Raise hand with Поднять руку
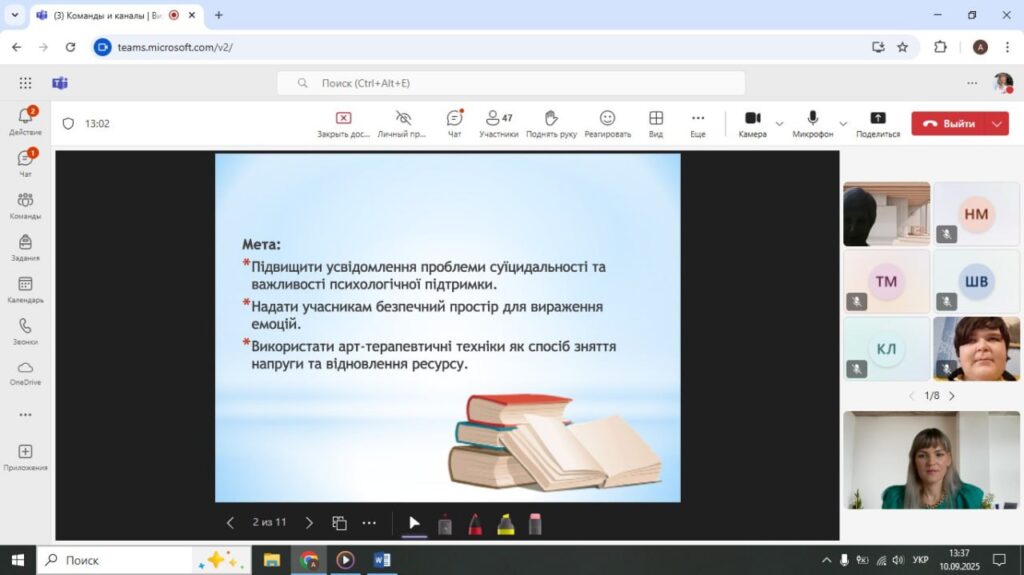Screen dimensions: 1024x575 [x=551, y=123]
